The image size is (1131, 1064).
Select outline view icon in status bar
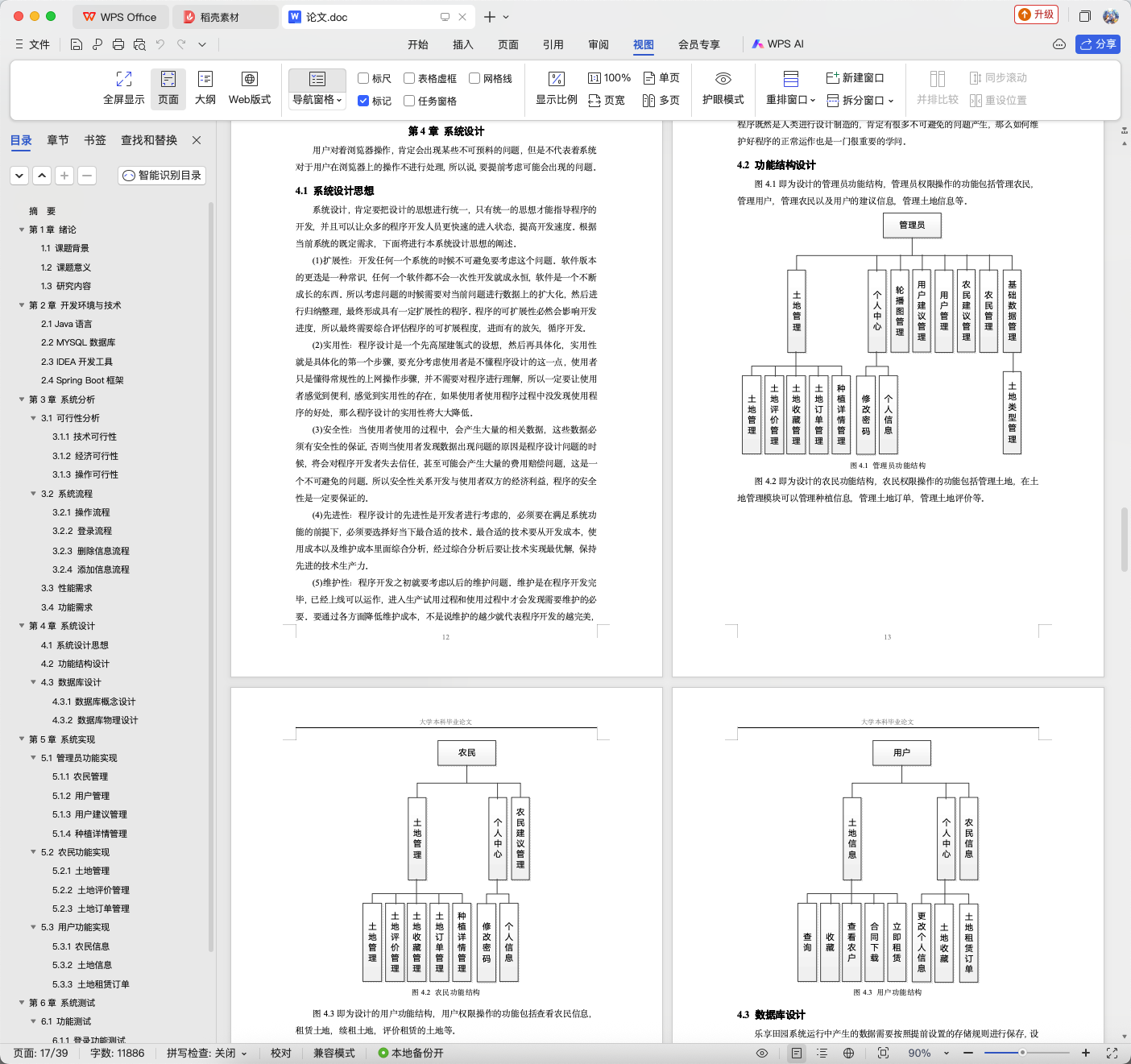tap(822, 1053)
